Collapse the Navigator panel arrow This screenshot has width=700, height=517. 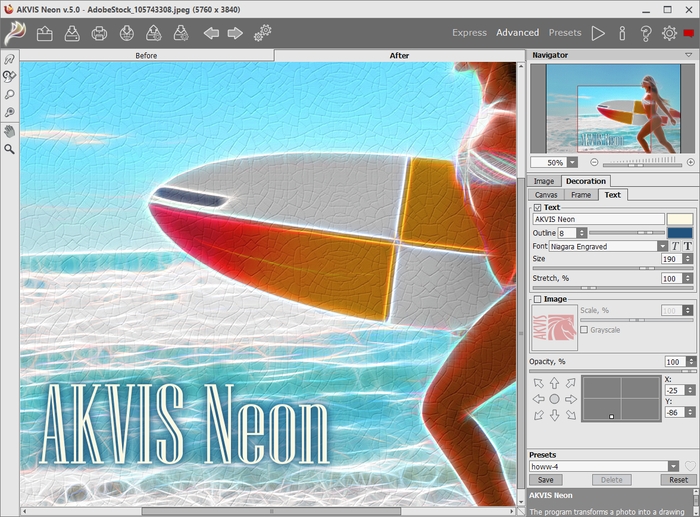[688, 55]
